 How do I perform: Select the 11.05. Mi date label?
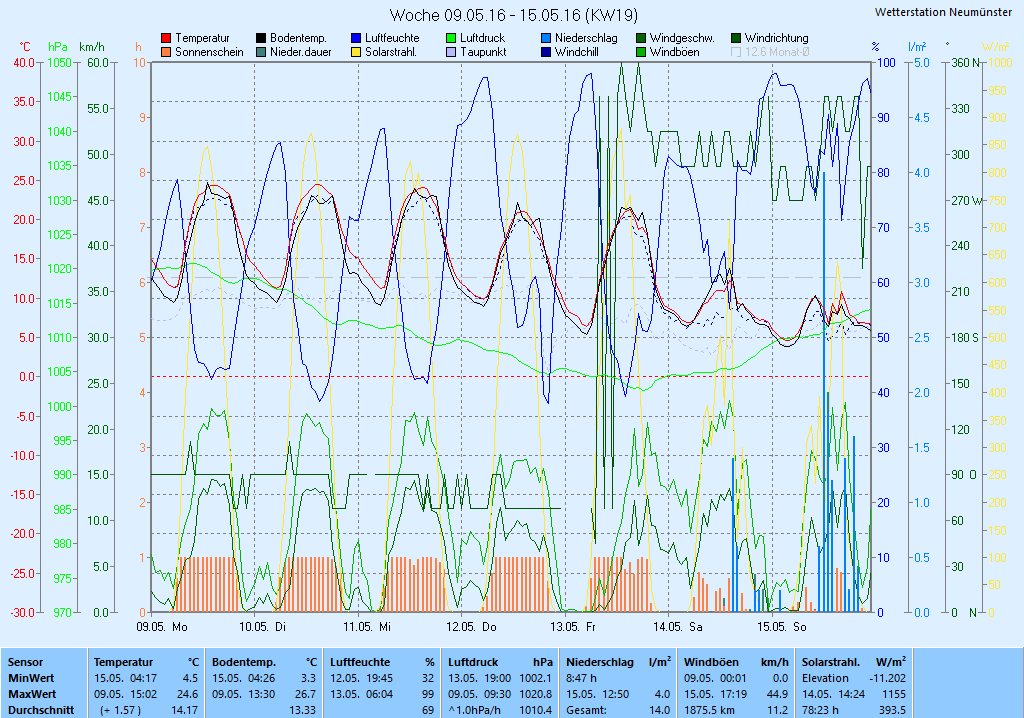[367, 627]
